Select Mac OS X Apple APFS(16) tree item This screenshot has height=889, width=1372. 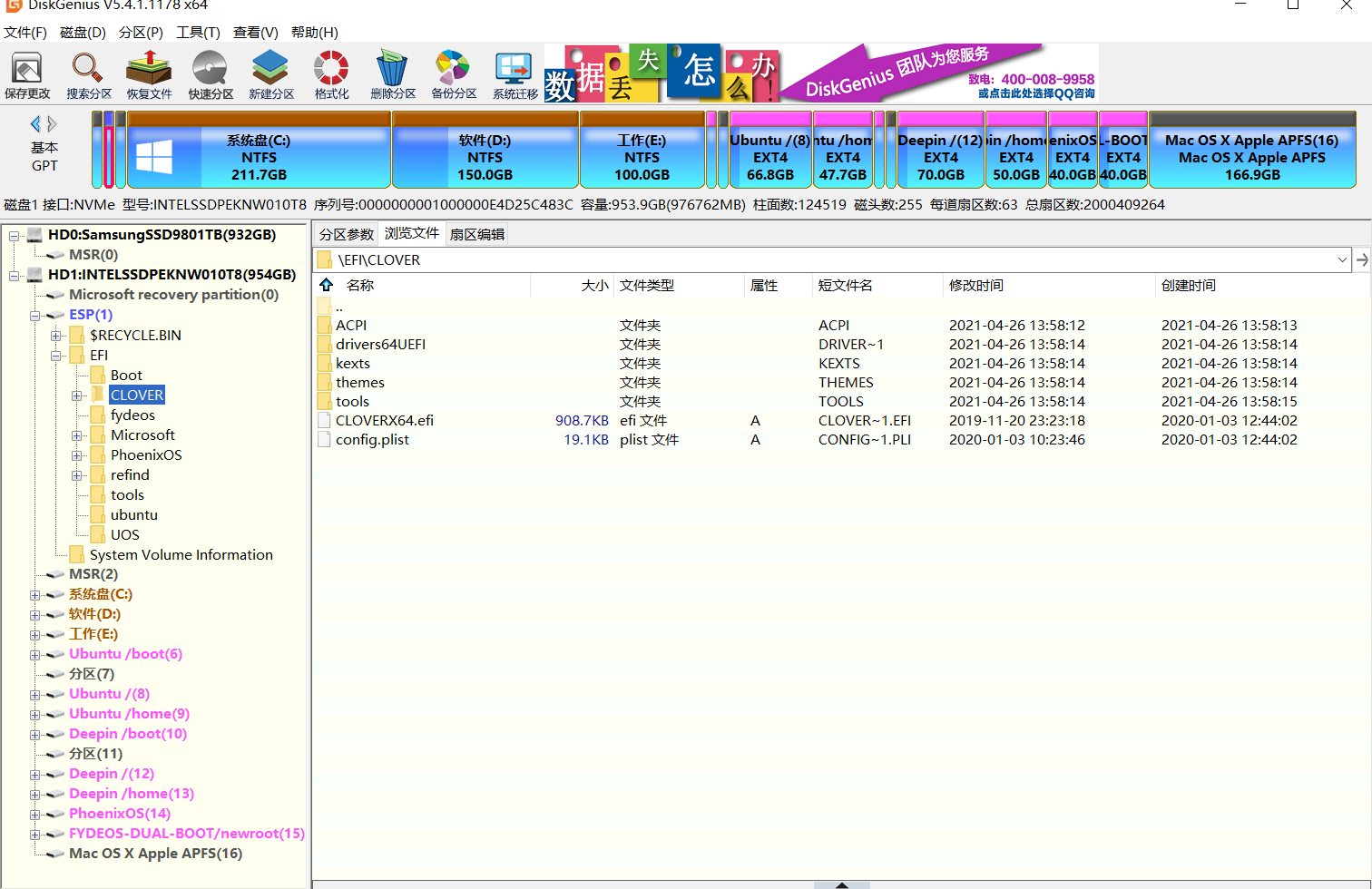pos(155,854)
